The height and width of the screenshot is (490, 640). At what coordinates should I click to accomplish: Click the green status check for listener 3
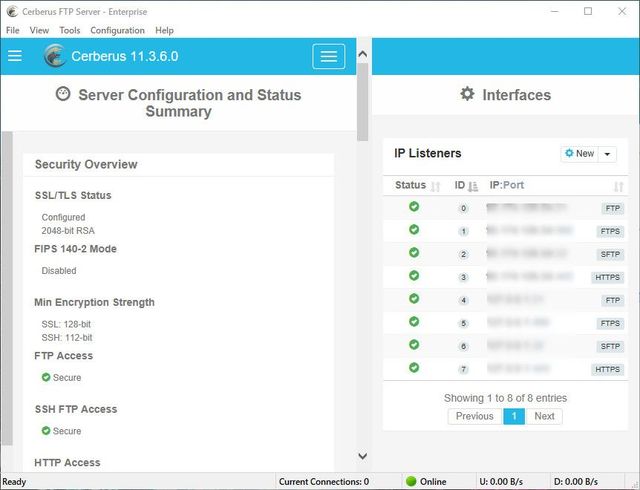click(414, 276)
